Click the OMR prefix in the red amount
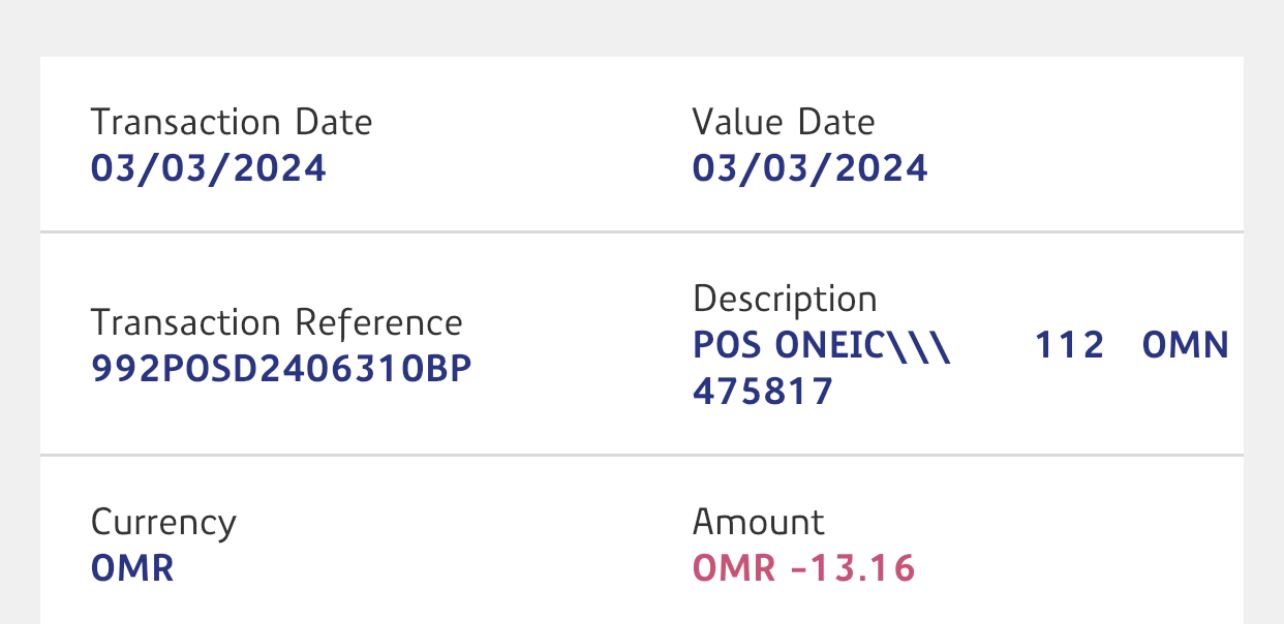Viewport: 1284px width, 624px height. tap(733, 568)
